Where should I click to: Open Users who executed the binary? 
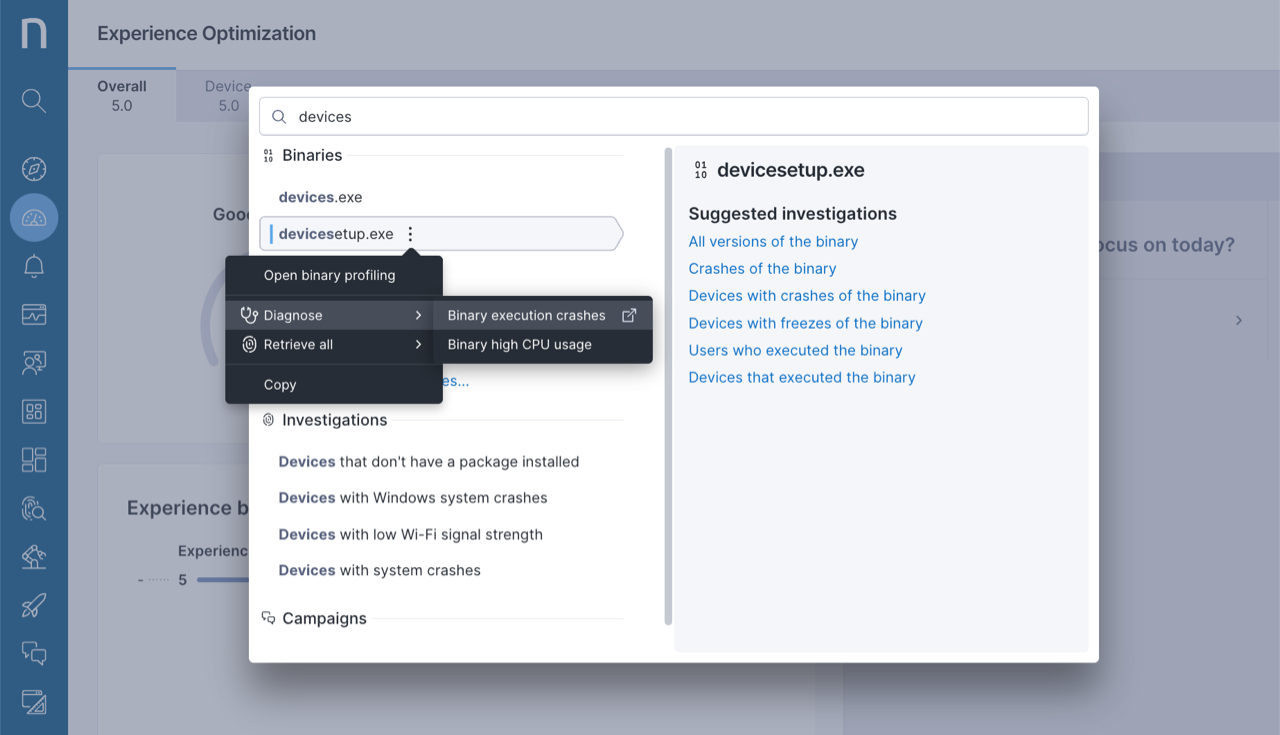point(795,350)
